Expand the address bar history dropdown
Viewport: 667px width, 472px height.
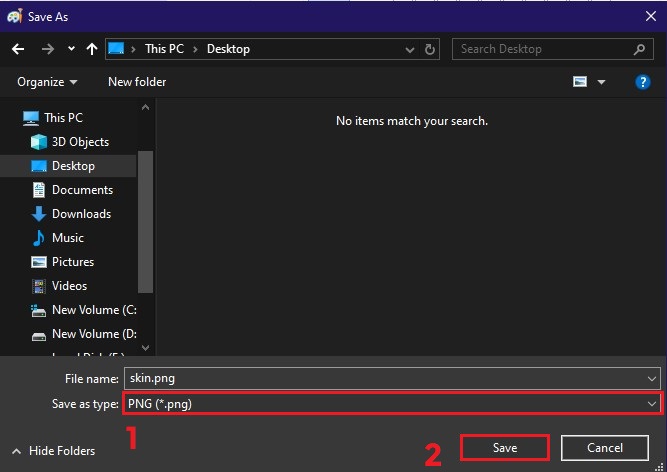pos(410,49)
